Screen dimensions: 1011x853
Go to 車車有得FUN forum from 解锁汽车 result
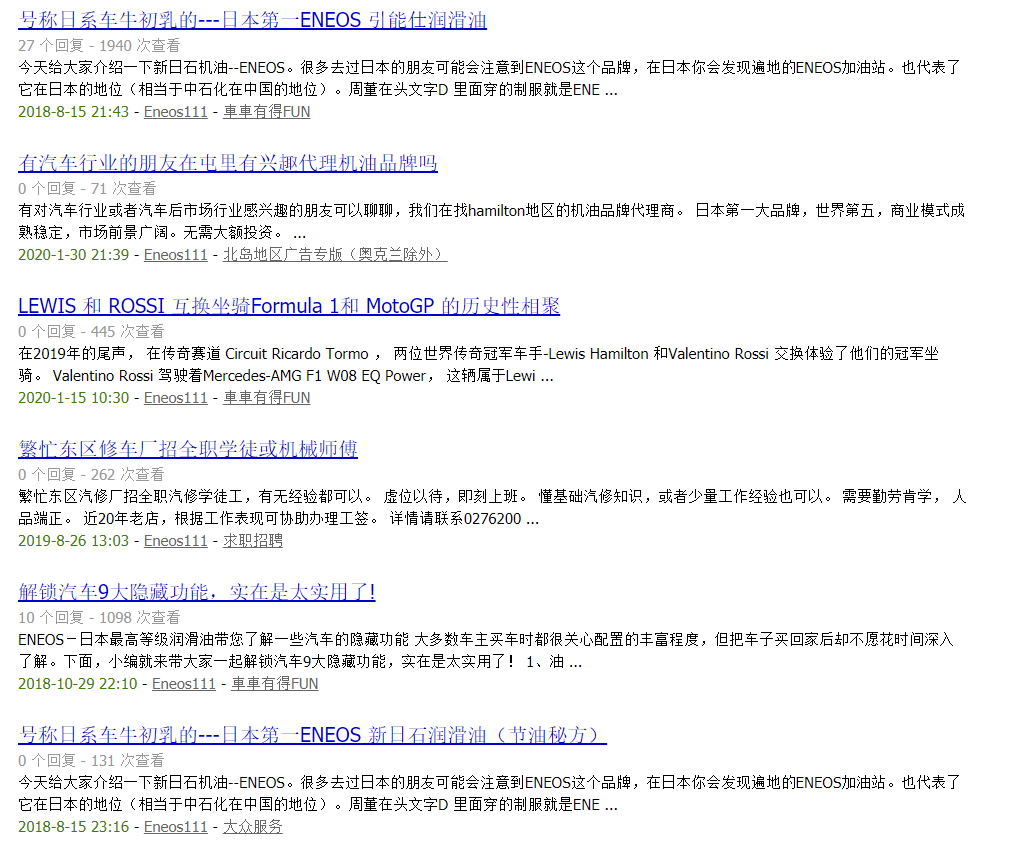point(275,684)
